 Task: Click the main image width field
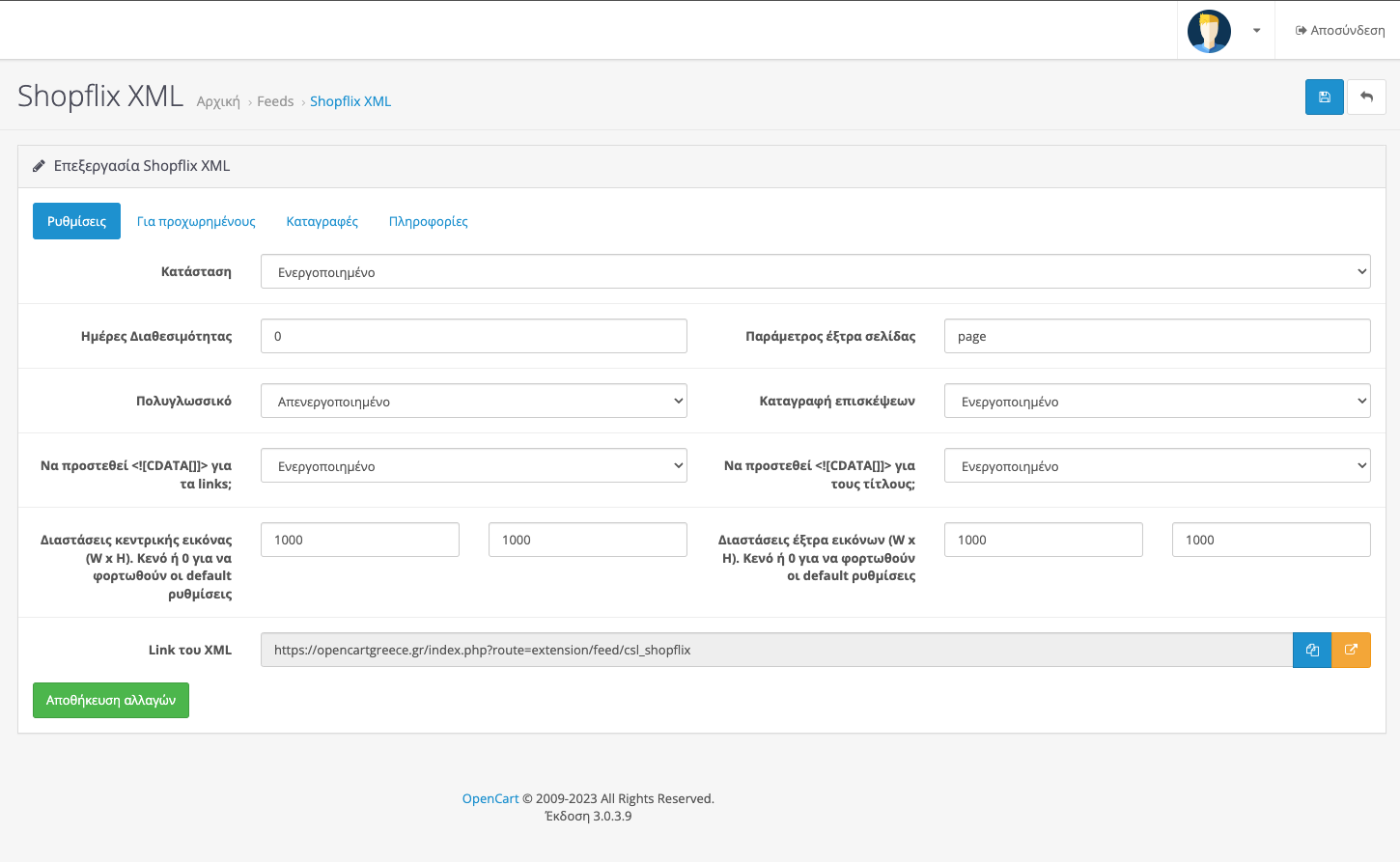point(360,540)
